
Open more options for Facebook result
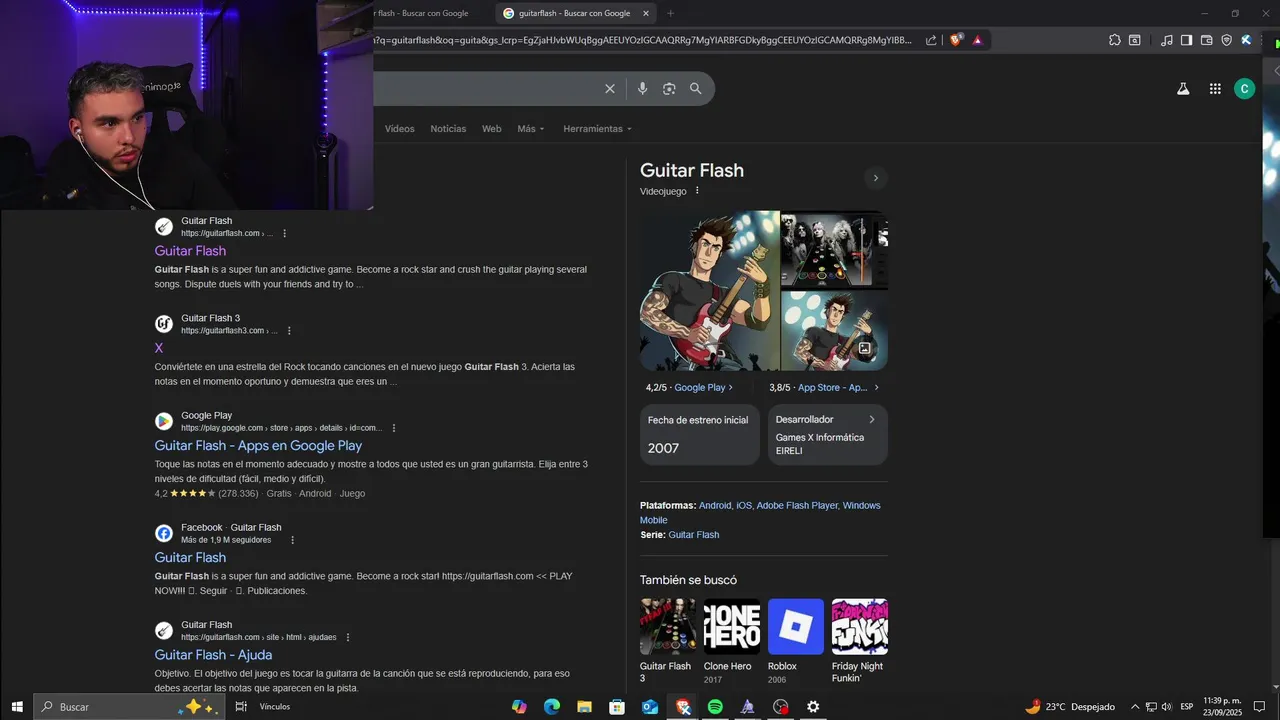293,540
